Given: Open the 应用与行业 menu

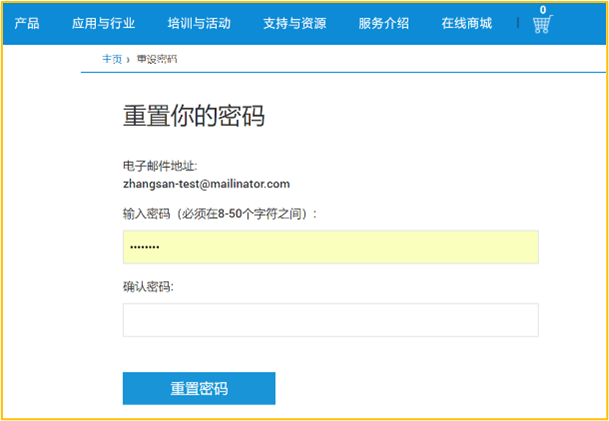Looking at the screenshot, I should 103,23.
